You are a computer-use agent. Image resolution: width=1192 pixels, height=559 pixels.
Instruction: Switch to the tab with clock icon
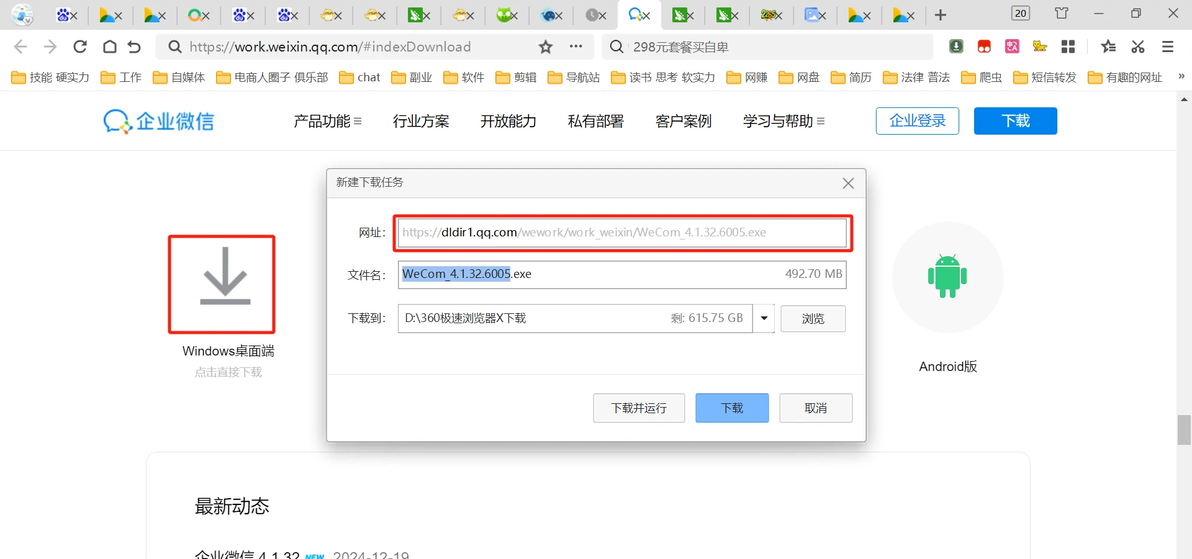[596, 14]
